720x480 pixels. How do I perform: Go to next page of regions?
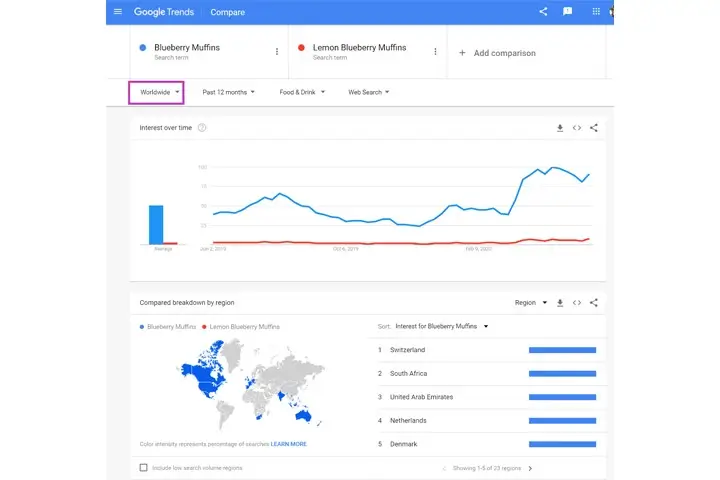pyautogui.click(x=530, y=468)
